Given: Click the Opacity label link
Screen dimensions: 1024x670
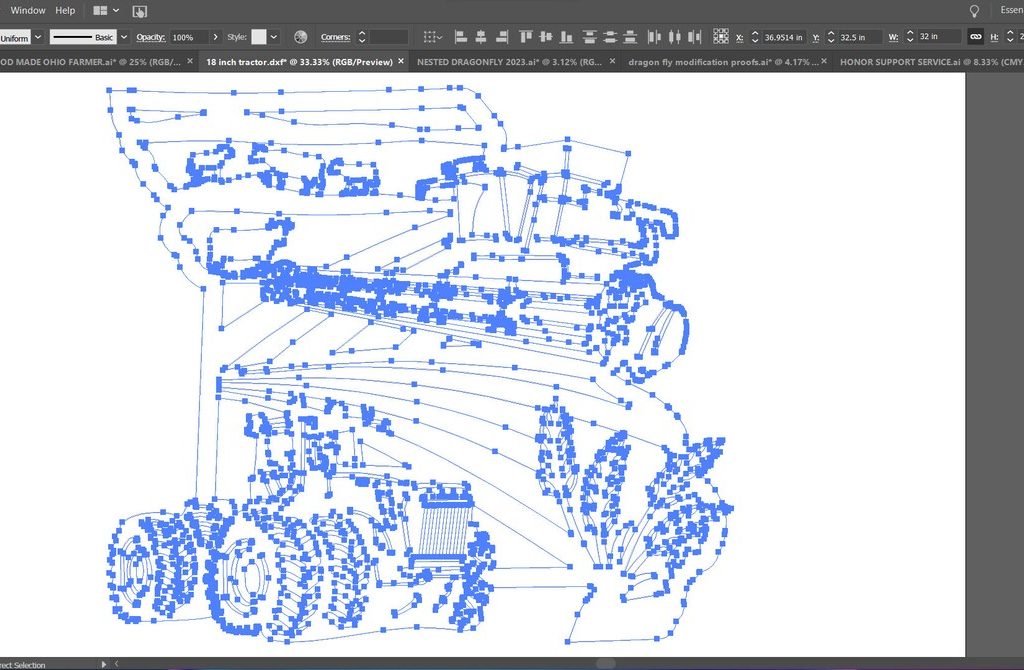Looking at the screenshot, I should click(150, 37).
